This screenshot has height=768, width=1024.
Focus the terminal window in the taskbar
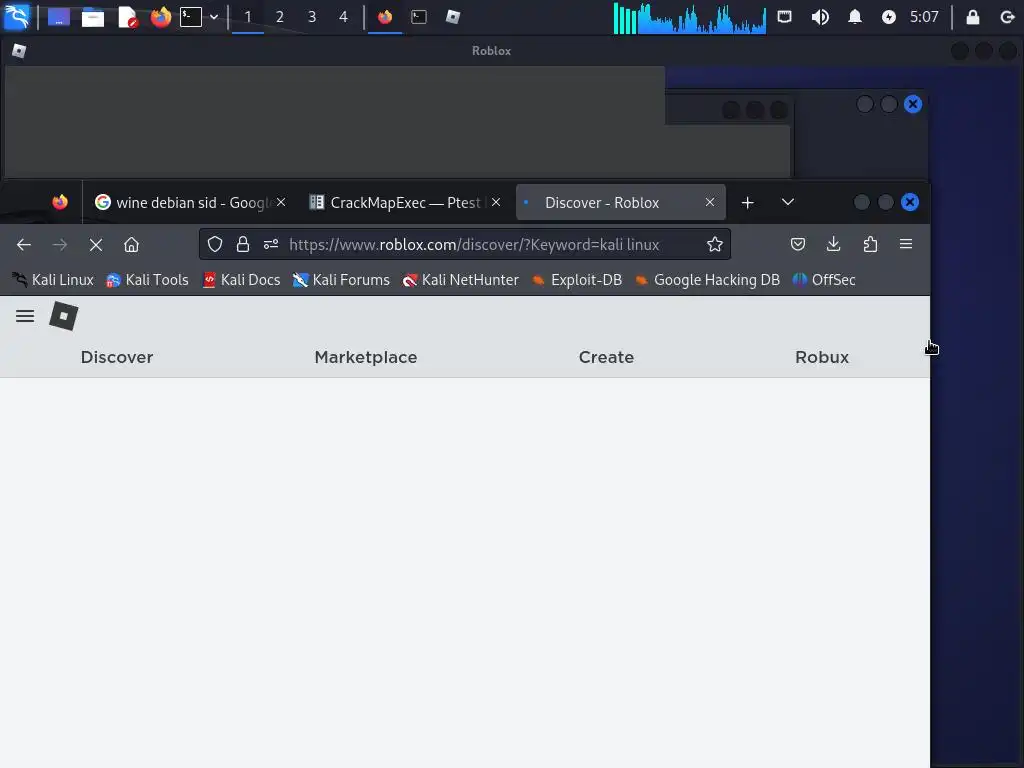pos(419,17)
